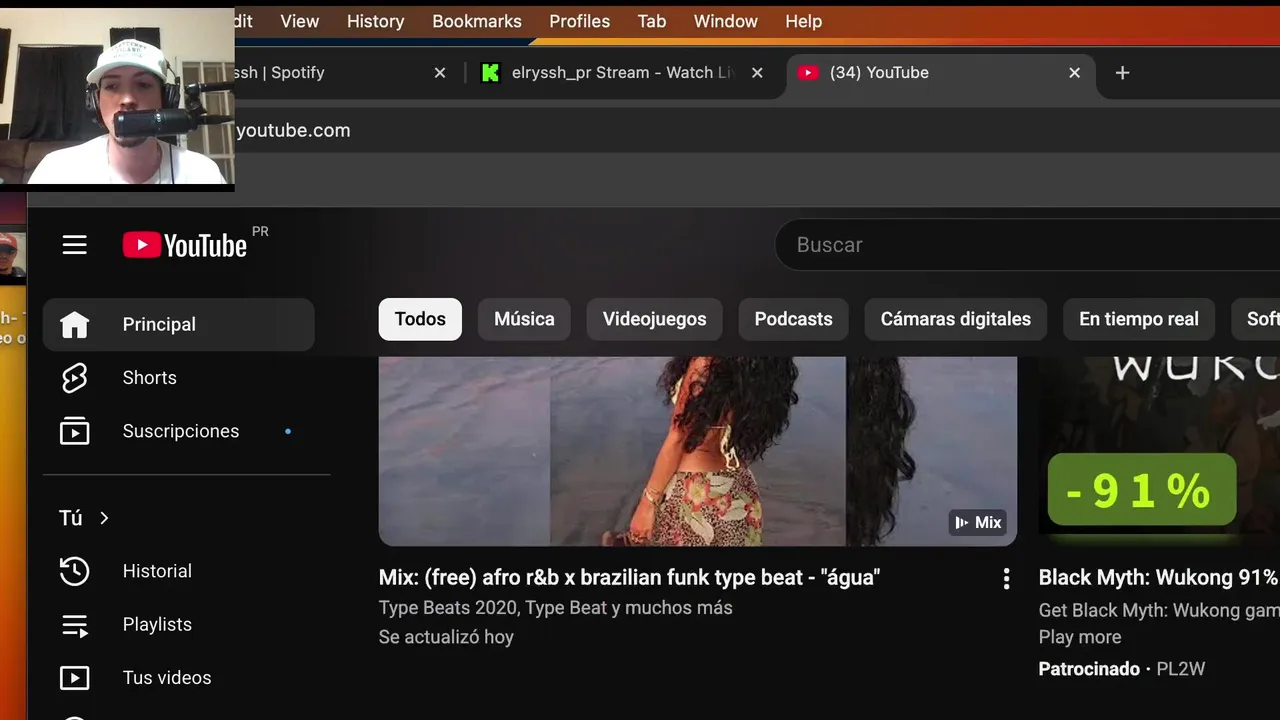Viewport: 1280px width, 720px height.
Task: Open the Bookmarks menu
Action: click(477, 21)
